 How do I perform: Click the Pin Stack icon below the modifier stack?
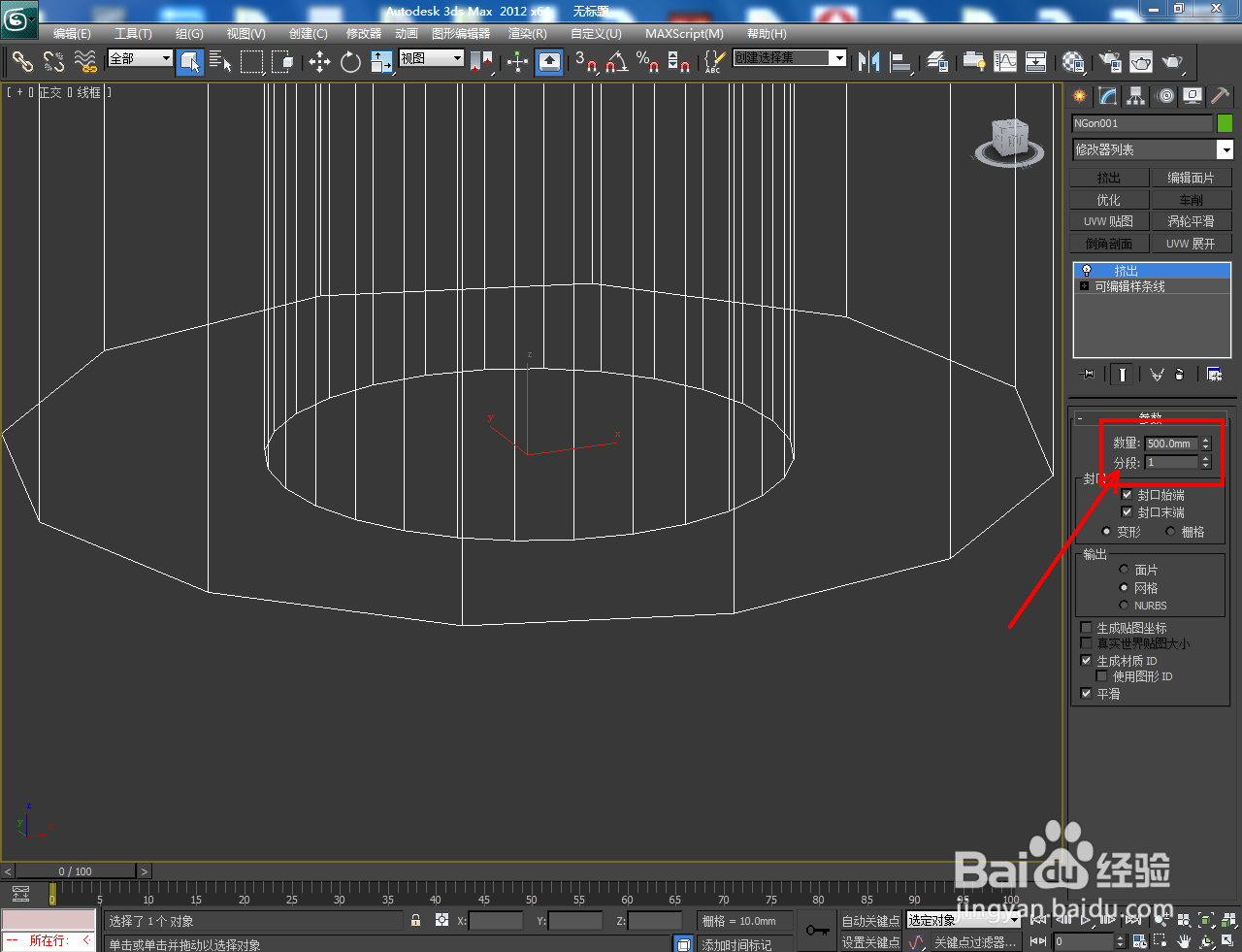[1087, 374]
